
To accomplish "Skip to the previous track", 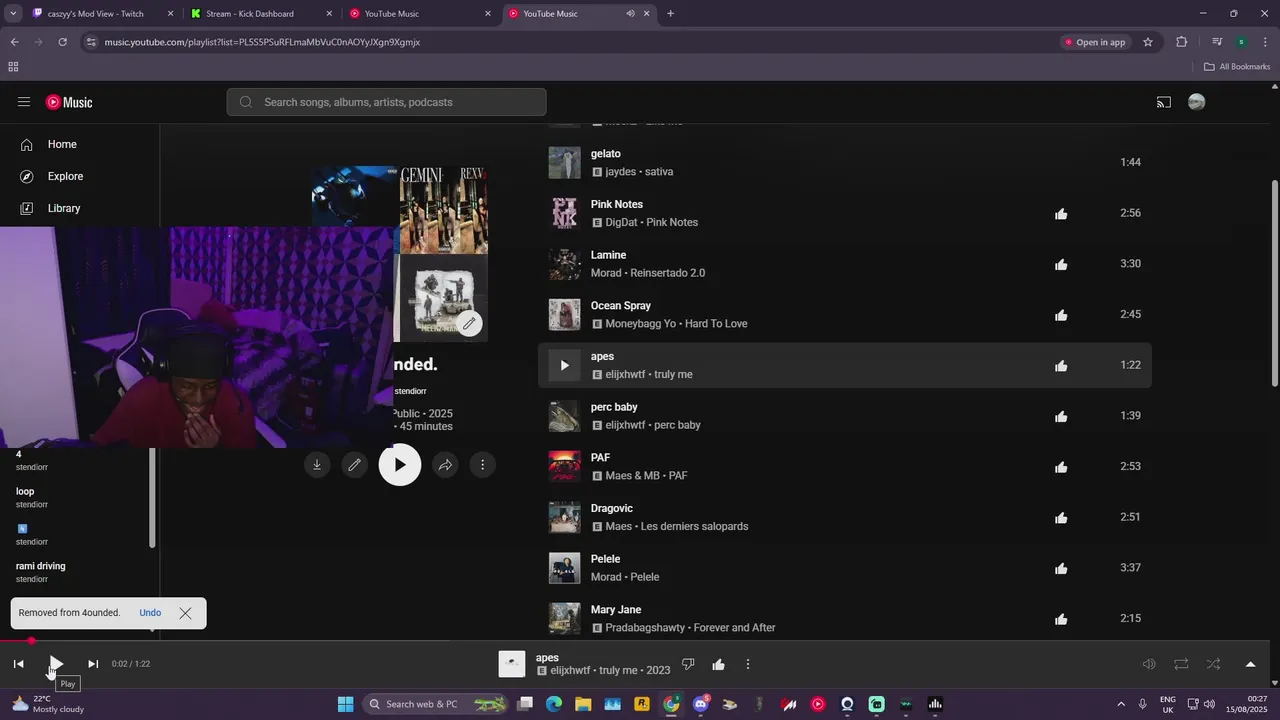I will click(18, 664).
